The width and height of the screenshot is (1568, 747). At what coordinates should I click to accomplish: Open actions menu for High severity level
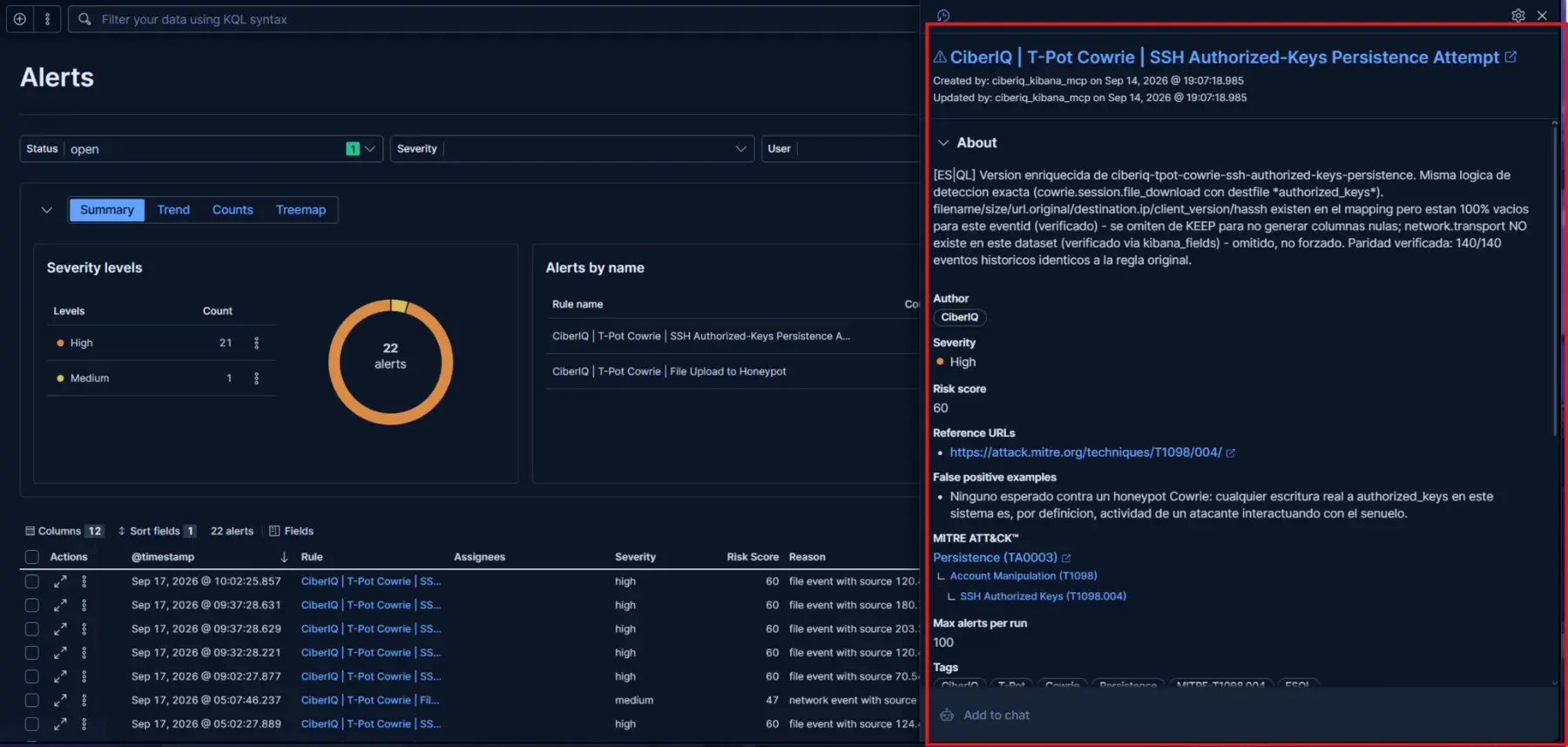[x=256, y=343]
